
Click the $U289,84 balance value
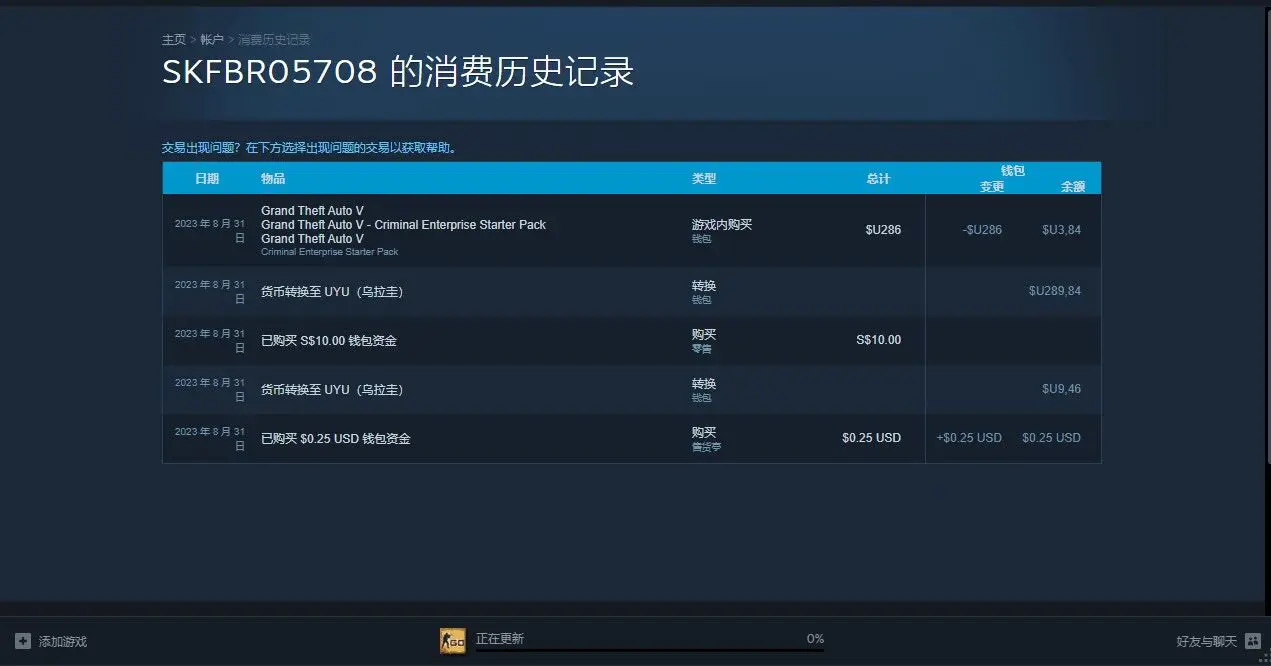click(x=1055, y=291)
